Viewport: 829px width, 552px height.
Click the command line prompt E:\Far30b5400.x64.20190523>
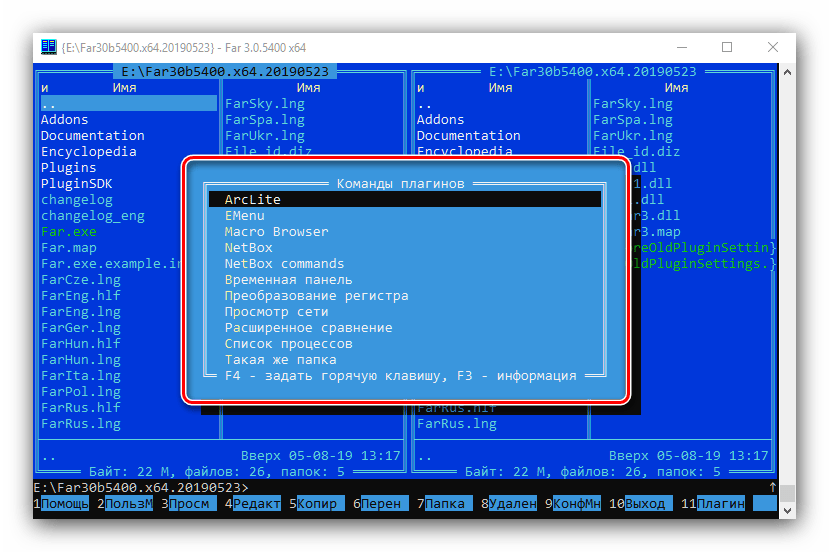[x=141, y=487]
